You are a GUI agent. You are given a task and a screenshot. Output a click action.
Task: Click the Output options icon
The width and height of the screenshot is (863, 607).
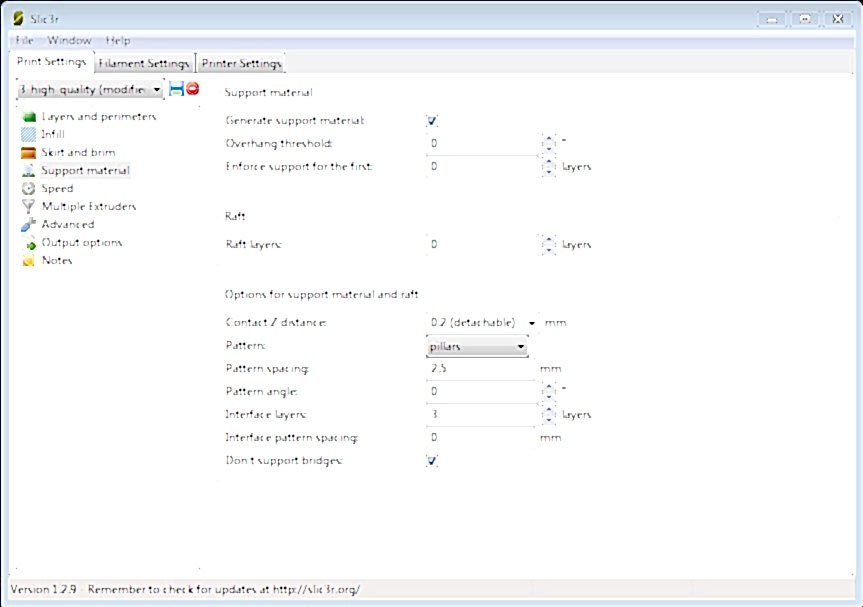[x=28, y=242]
